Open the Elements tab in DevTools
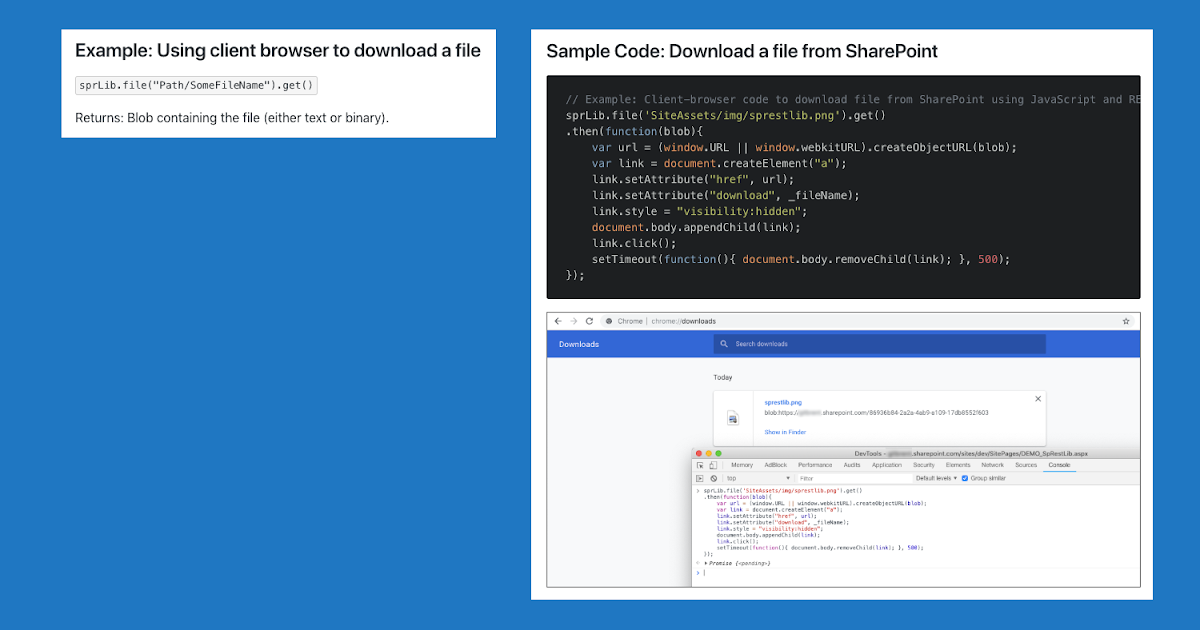Viewport: 1200px width, 630px height. [x=958, y=465]
